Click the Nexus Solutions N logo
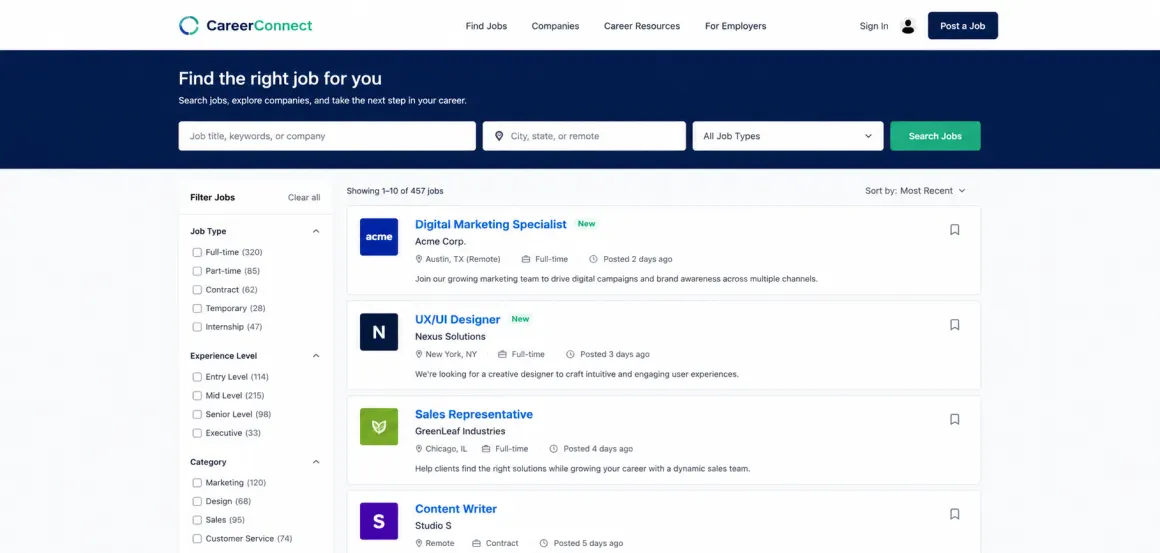Viewport: 1160px width, 553px height. tap(379, 332)
